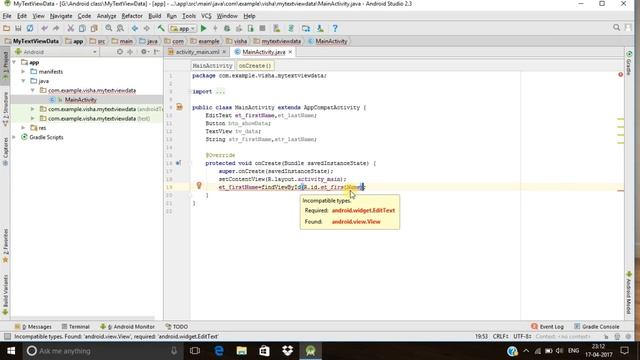Click the Replace magnifier icon
The height and width of the screenshot is (360, 640).
[120, 29]
